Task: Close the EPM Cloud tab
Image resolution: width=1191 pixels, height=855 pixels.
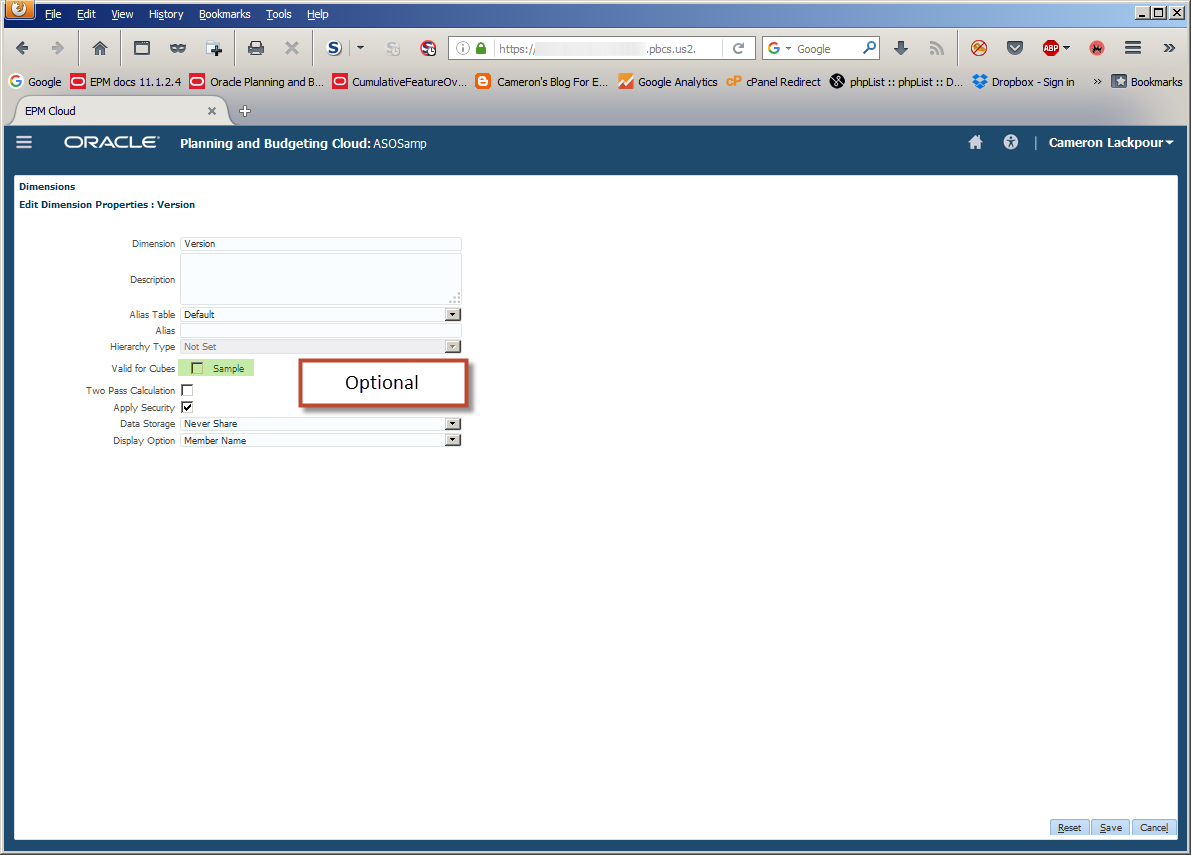Action: coord(212,111)
